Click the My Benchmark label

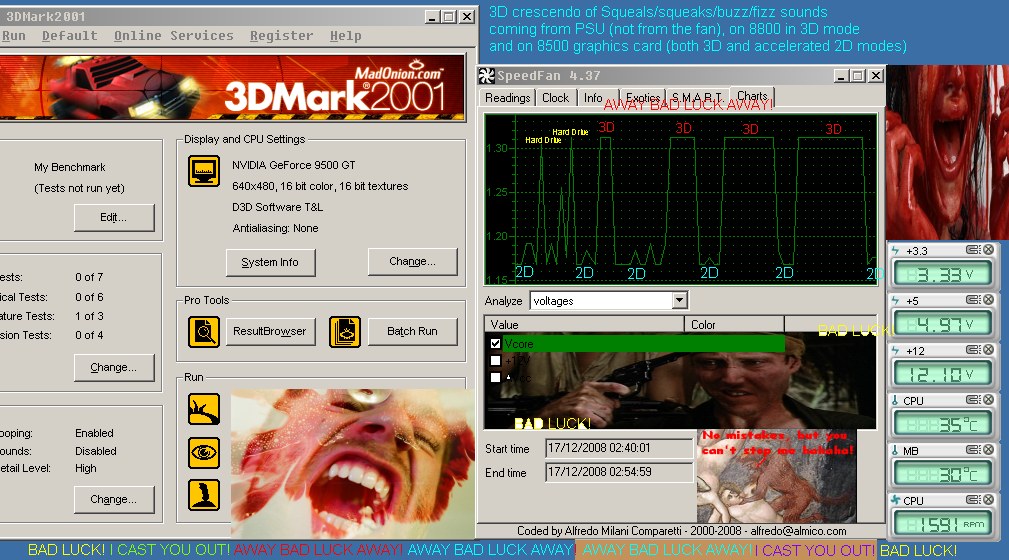[x=69, y=167]
